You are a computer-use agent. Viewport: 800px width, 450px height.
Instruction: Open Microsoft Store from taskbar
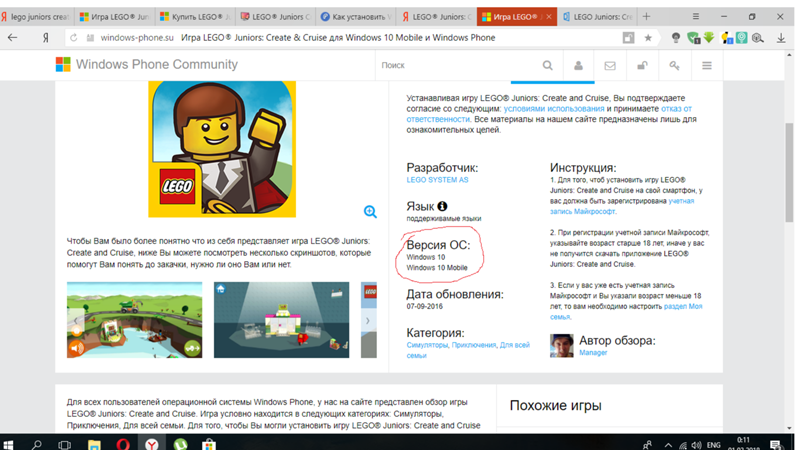[209, 444]
